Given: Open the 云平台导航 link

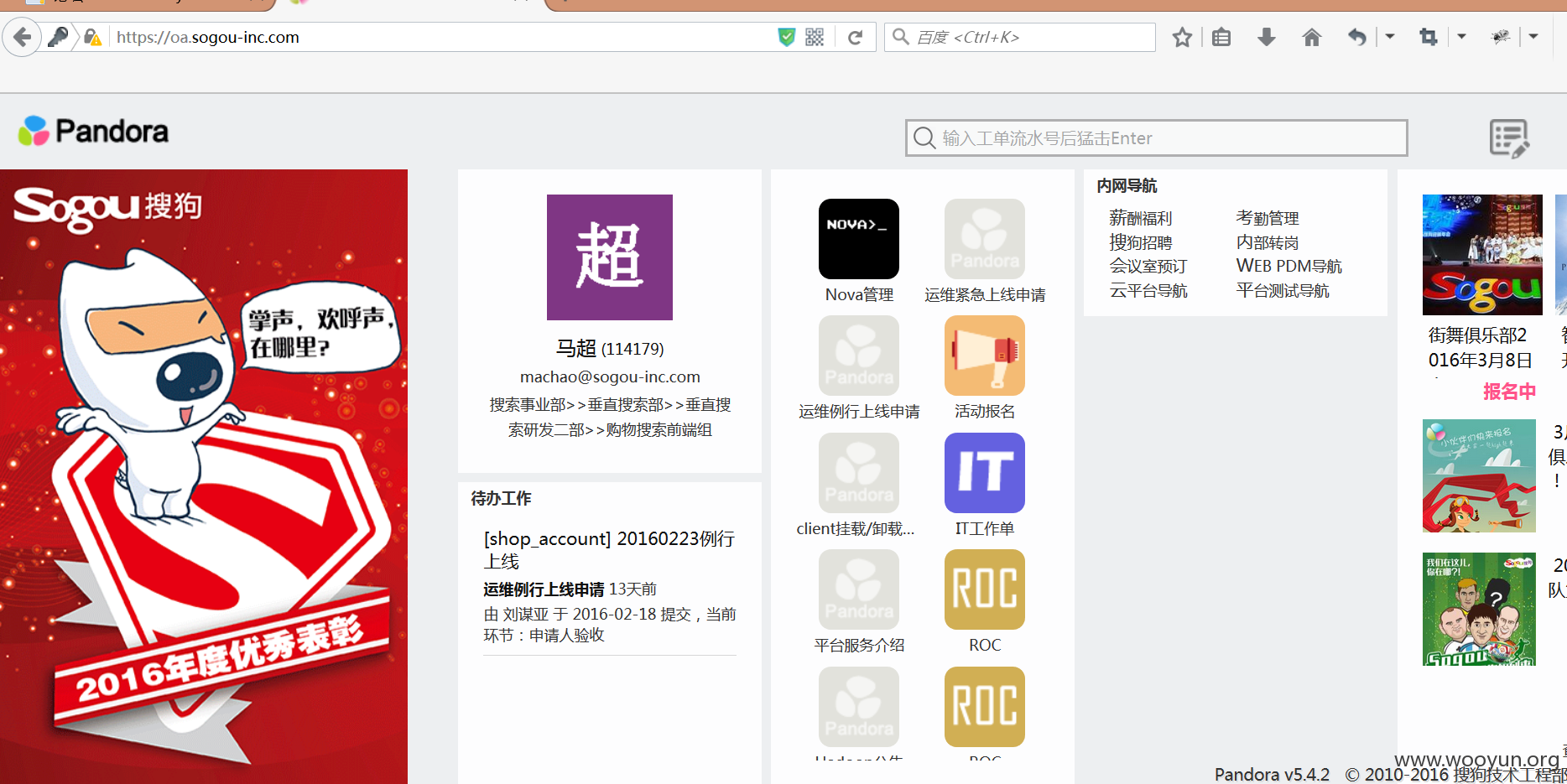Looking at the screenshot, I should pyautogui.click(x=1148, y=291).
